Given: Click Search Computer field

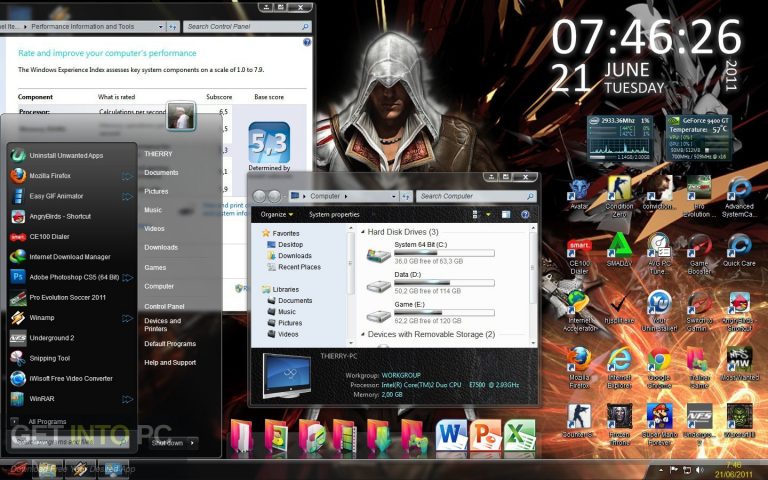Looking at the screenshot, I should tap(476, 196).
